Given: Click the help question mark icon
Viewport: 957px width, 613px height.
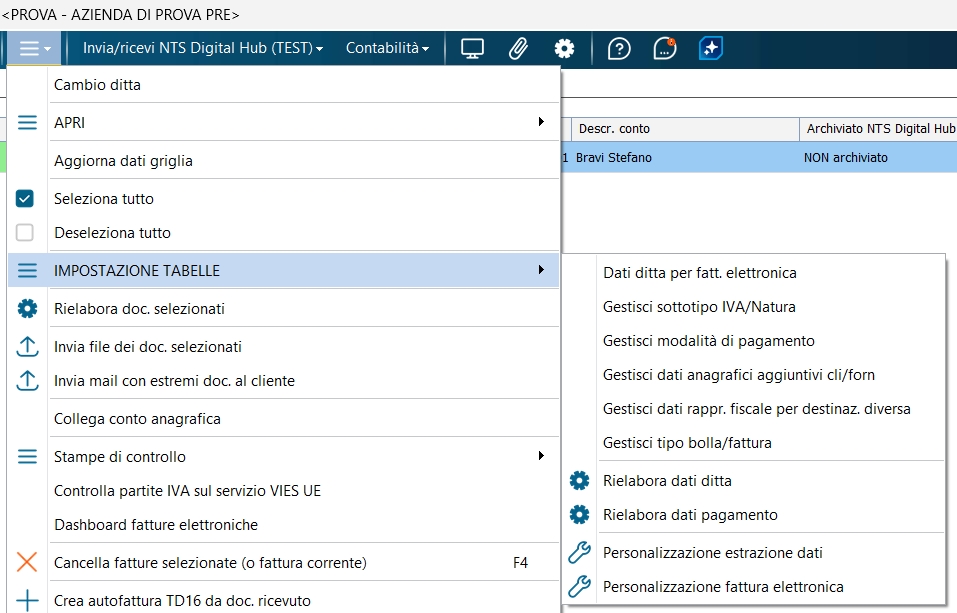Looking at the screenshot, I should coord(619,48).
